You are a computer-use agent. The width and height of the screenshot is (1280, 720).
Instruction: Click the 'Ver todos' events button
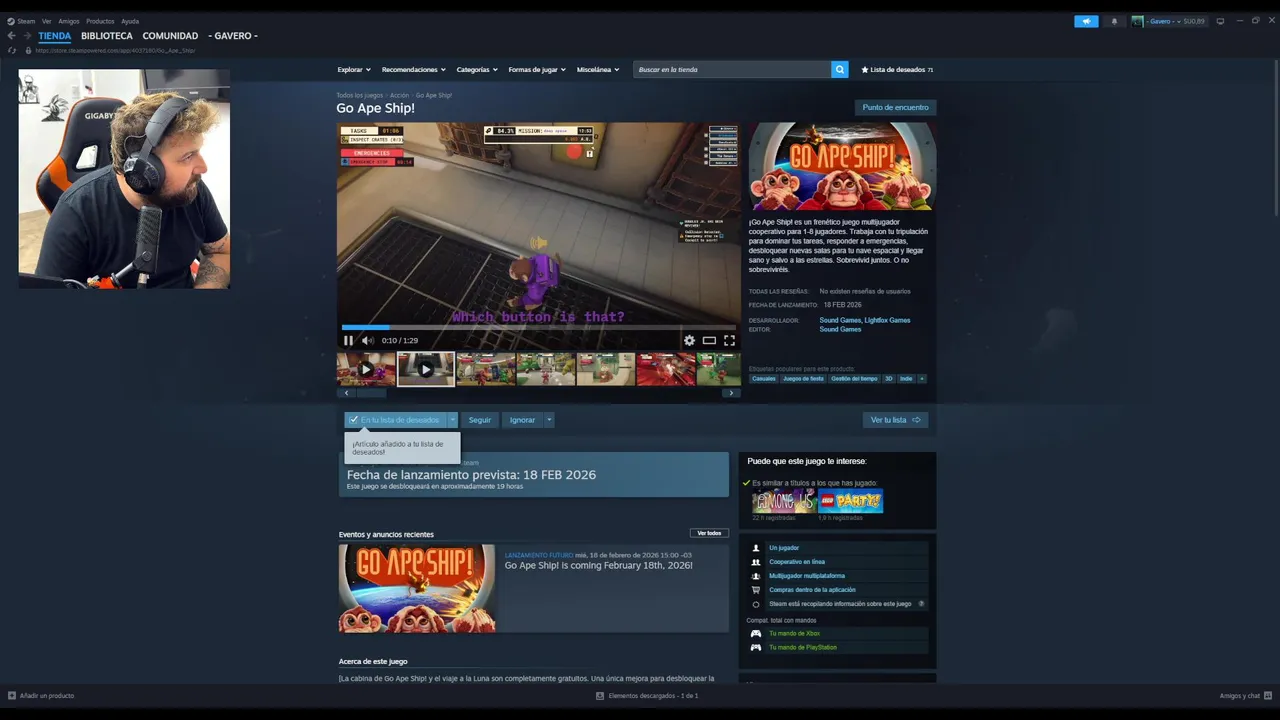click(709, 533)
